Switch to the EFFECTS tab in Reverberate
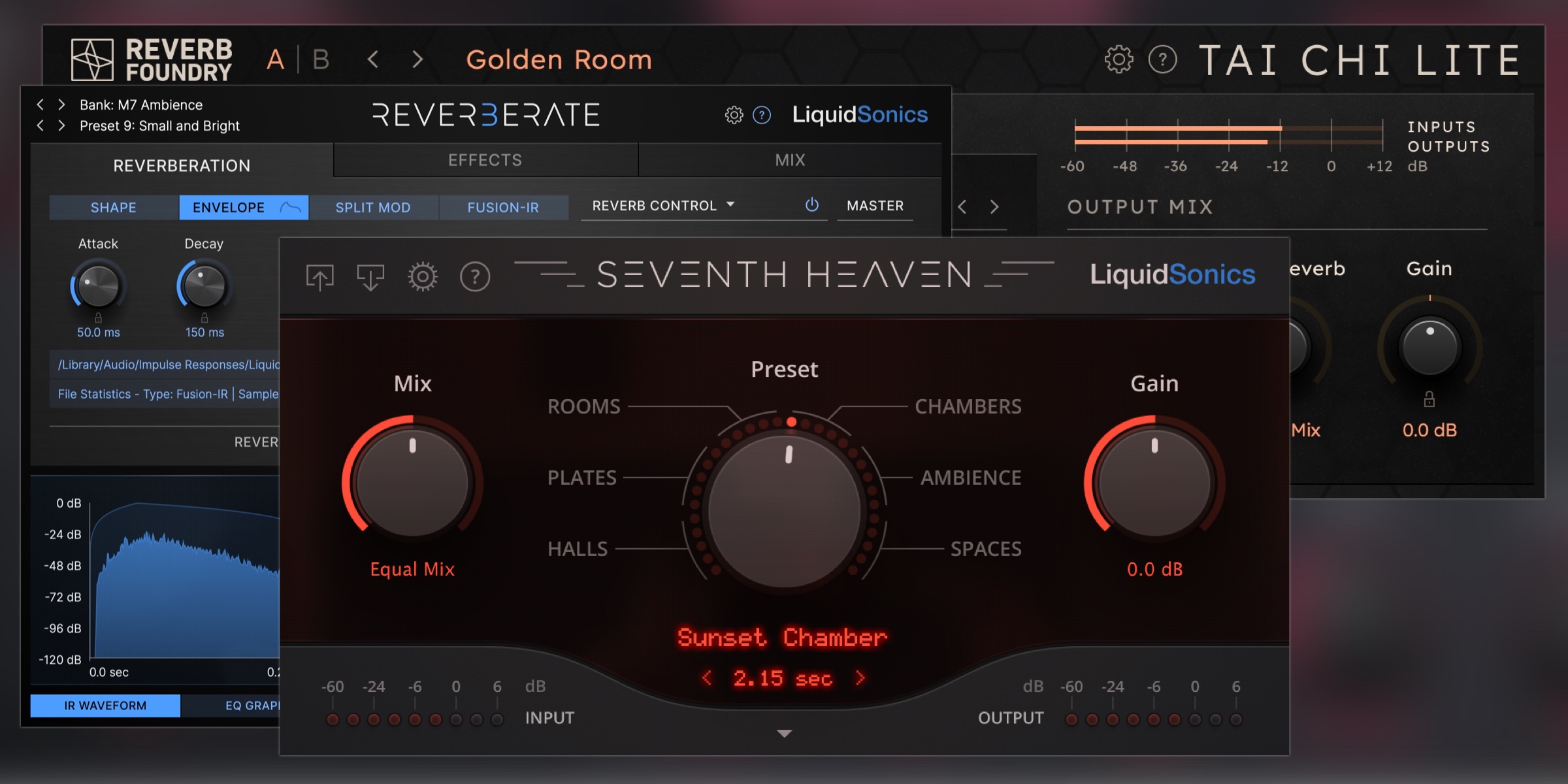The height and width of the screenshot is (784, 1568). click(x=485, y=160)
